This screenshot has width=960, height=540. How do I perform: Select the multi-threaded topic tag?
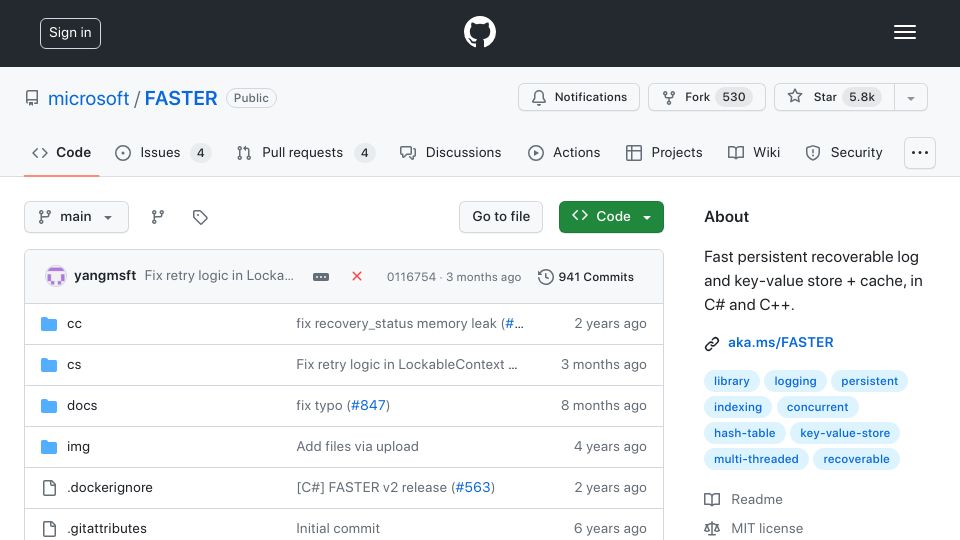pos(756,459)
